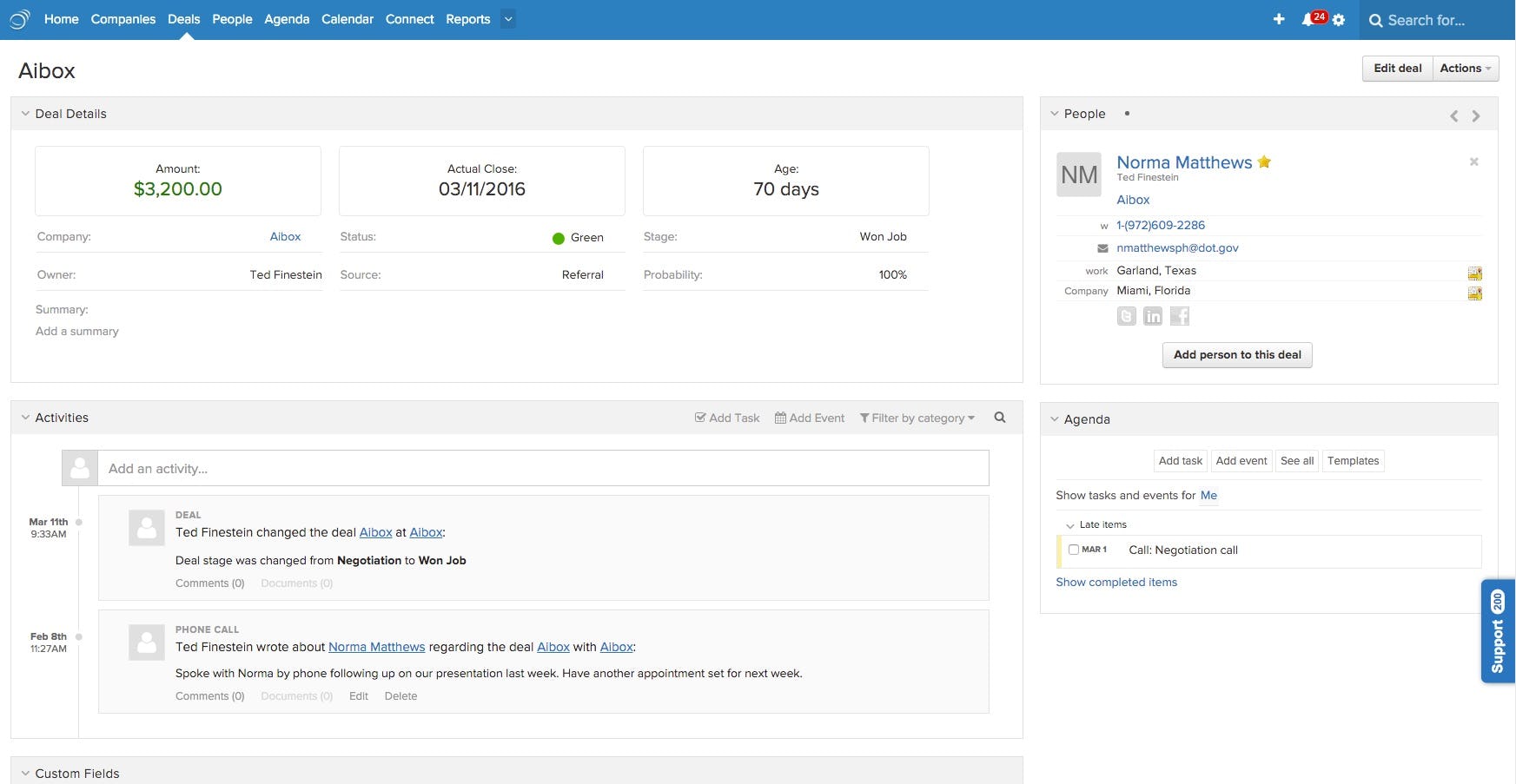Expand Filter by category dropdown
The width and height of the screenshot is (1516, 784).
pos(917,418)
